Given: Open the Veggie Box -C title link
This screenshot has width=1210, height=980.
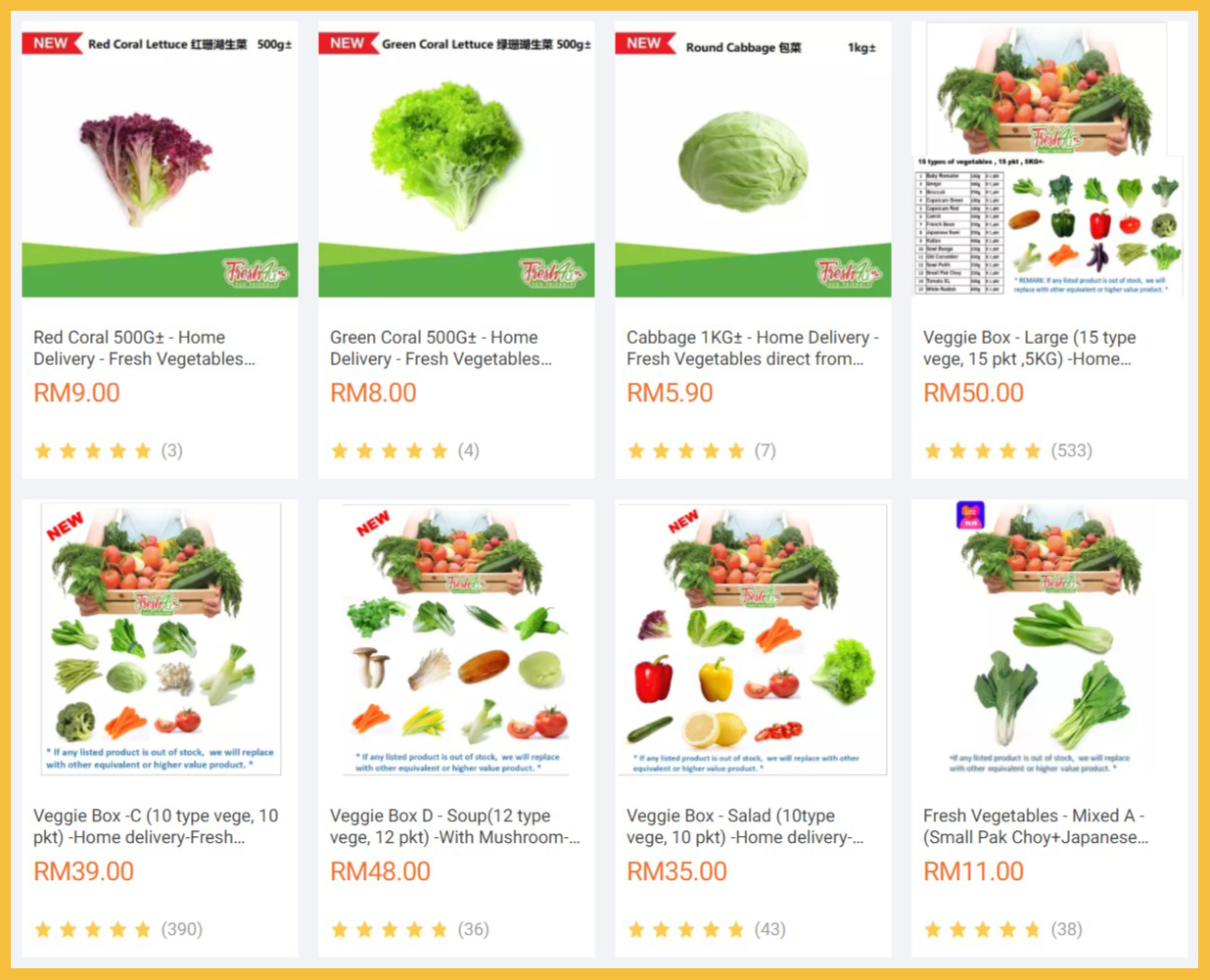Looking at the screenshot, I should (x=156, y=826).
